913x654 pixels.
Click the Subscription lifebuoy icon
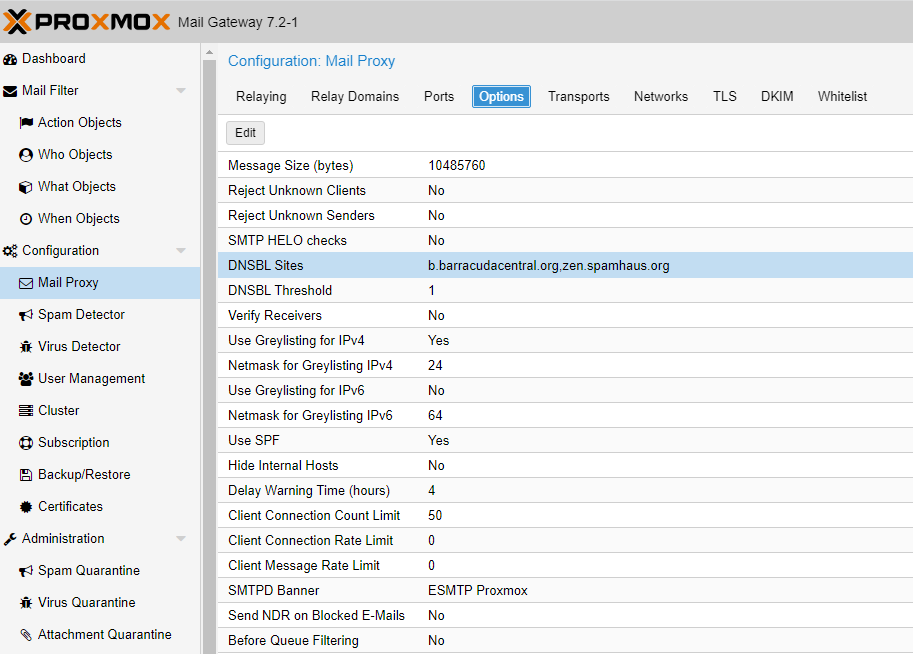[x=26, y=443]
